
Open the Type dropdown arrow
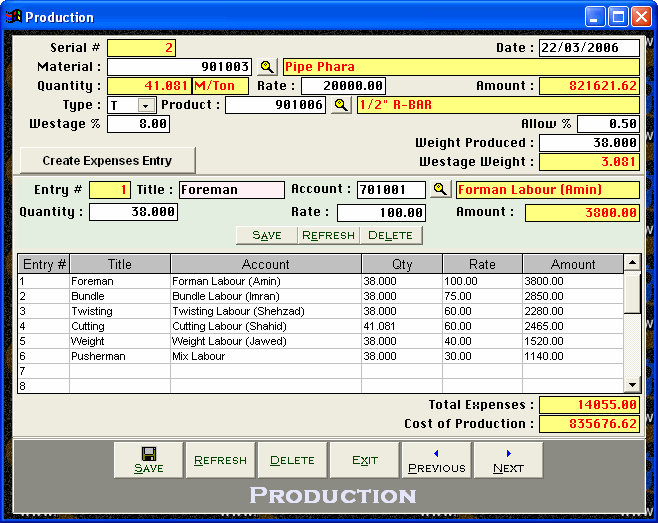(x=146, y=105)
